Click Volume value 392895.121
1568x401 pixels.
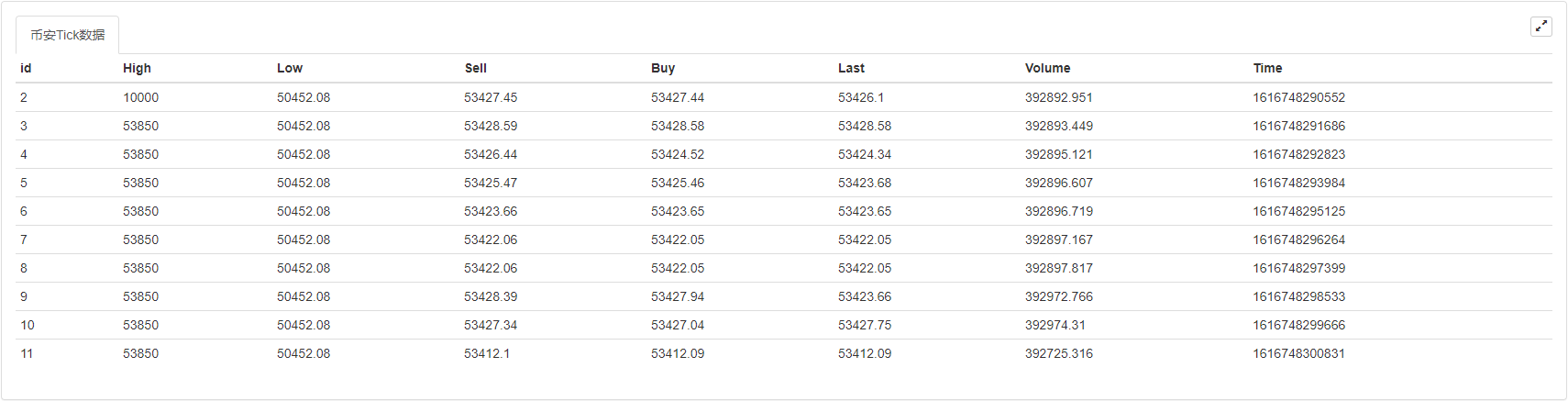1059,154
